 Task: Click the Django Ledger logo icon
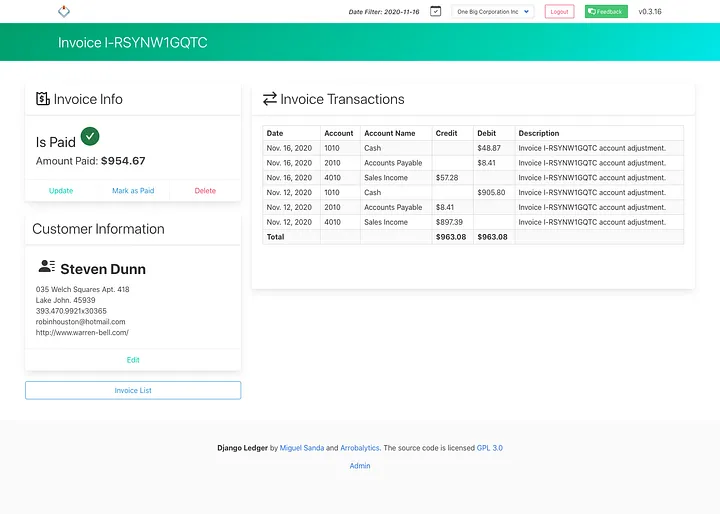click(x=64, y=11)
